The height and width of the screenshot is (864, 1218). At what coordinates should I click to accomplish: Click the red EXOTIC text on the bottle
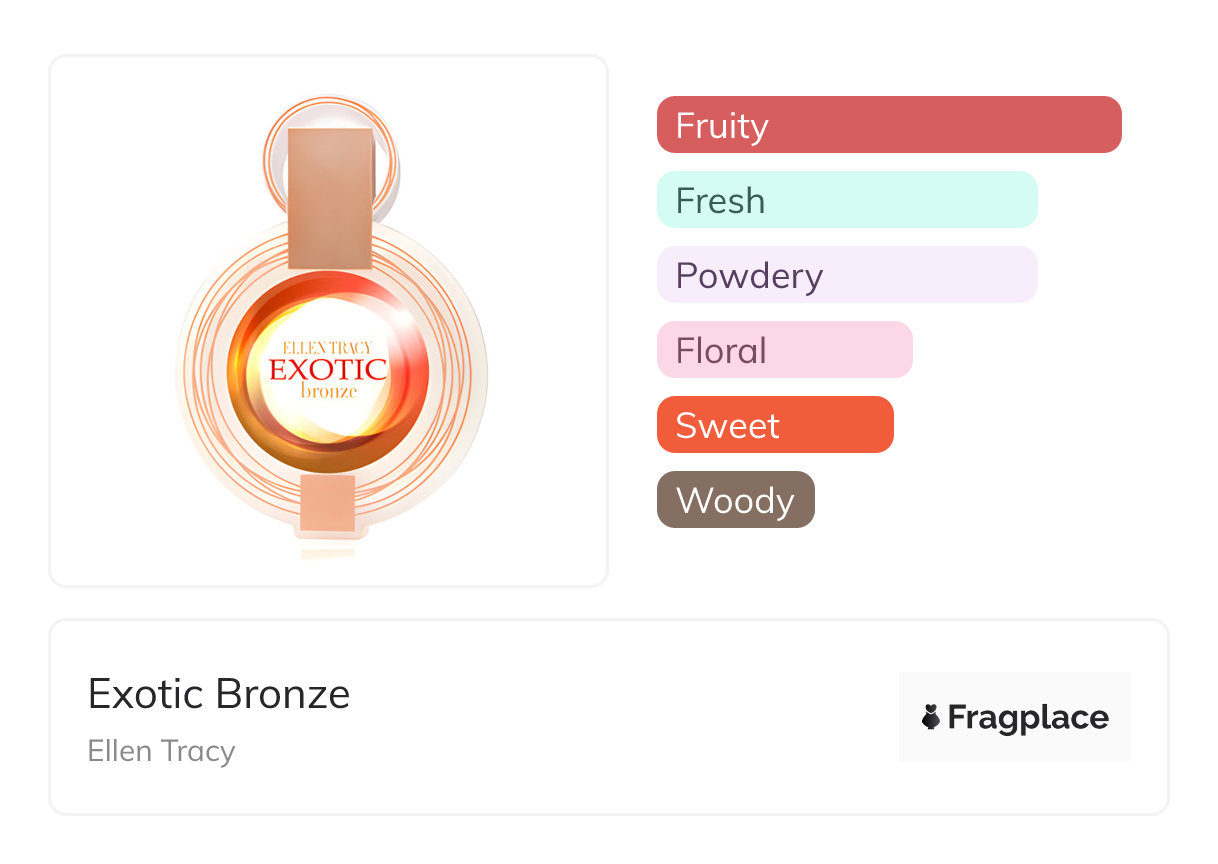tap(328, 369)
